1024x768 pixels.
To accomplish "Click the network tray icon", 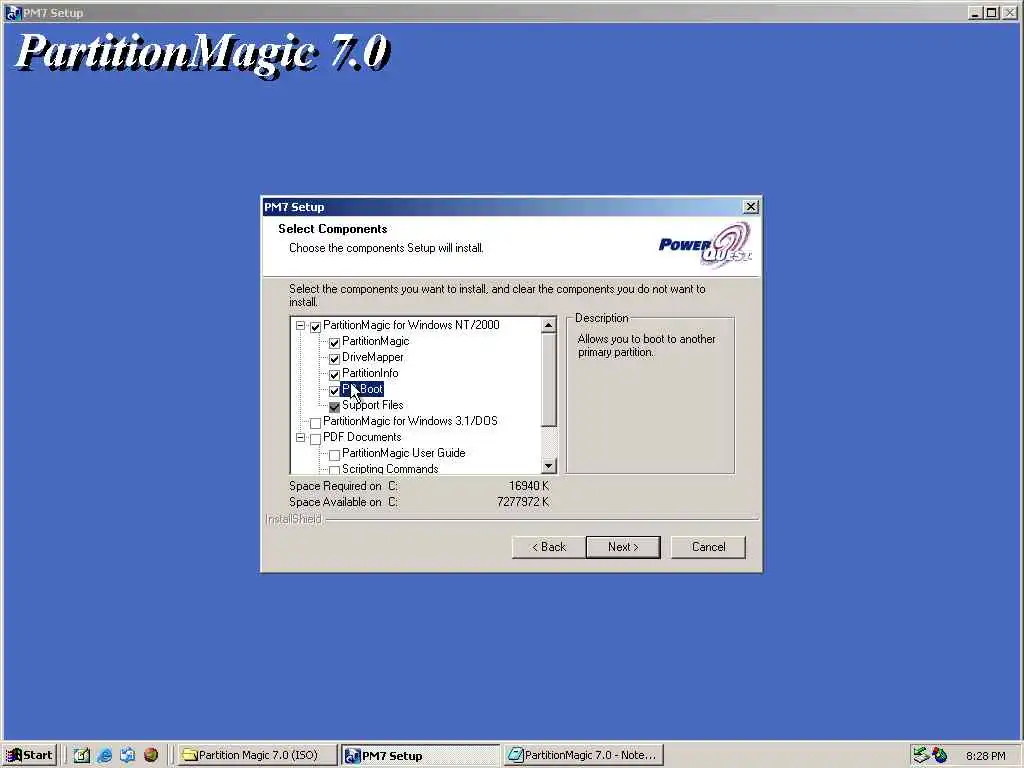I will [921, 755].
